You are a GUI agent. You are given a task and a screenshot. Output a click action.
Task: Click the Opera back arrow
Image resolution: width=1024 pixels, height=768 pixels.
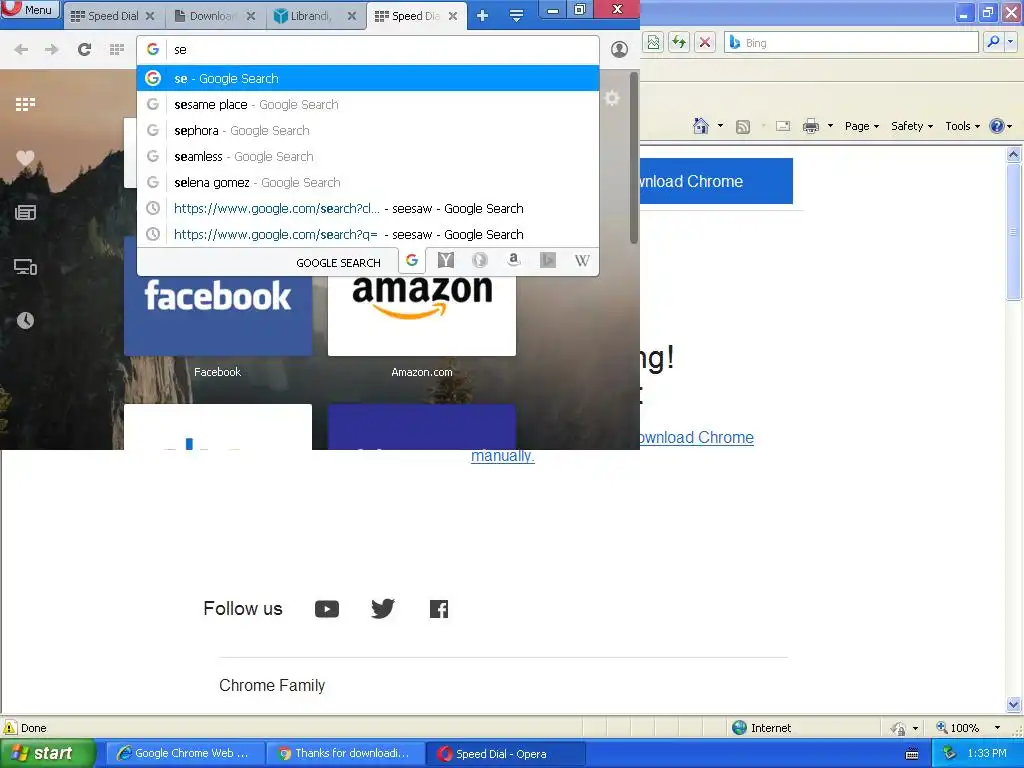point(21,50)
